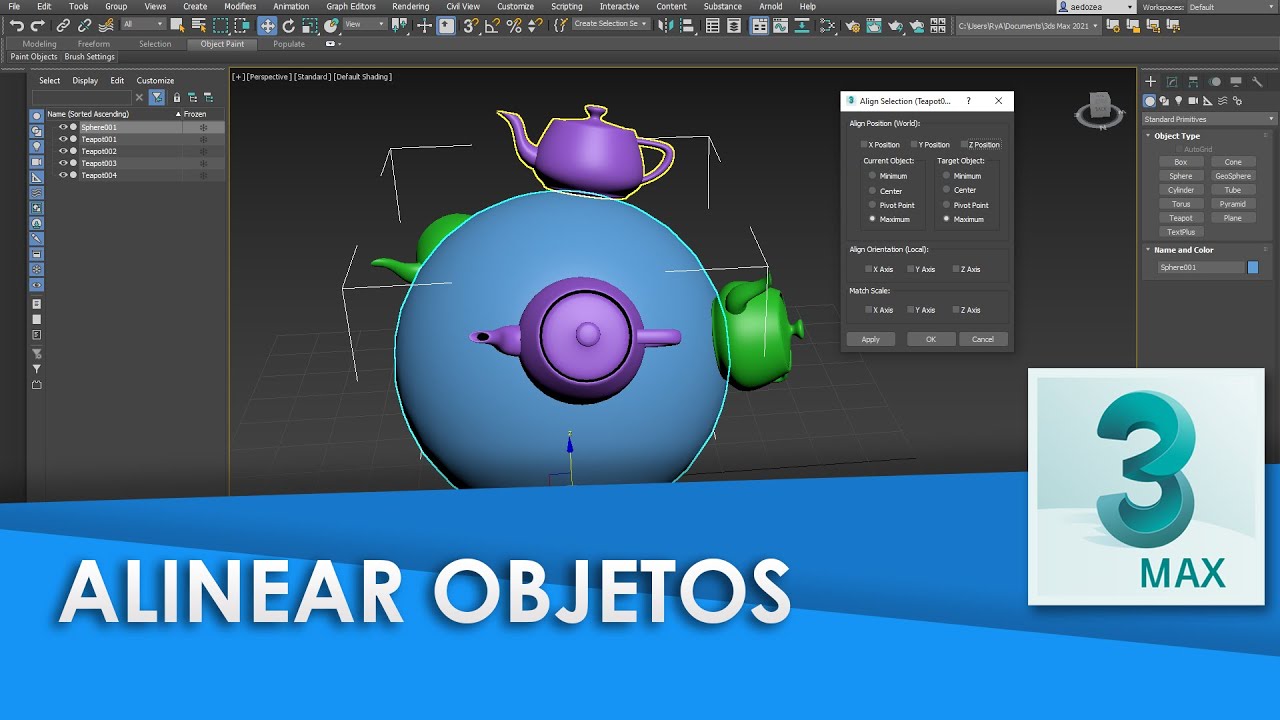Open the Scene Explorer Display menu
This screenshot has height=720, width=1280.
pos(85,81)
